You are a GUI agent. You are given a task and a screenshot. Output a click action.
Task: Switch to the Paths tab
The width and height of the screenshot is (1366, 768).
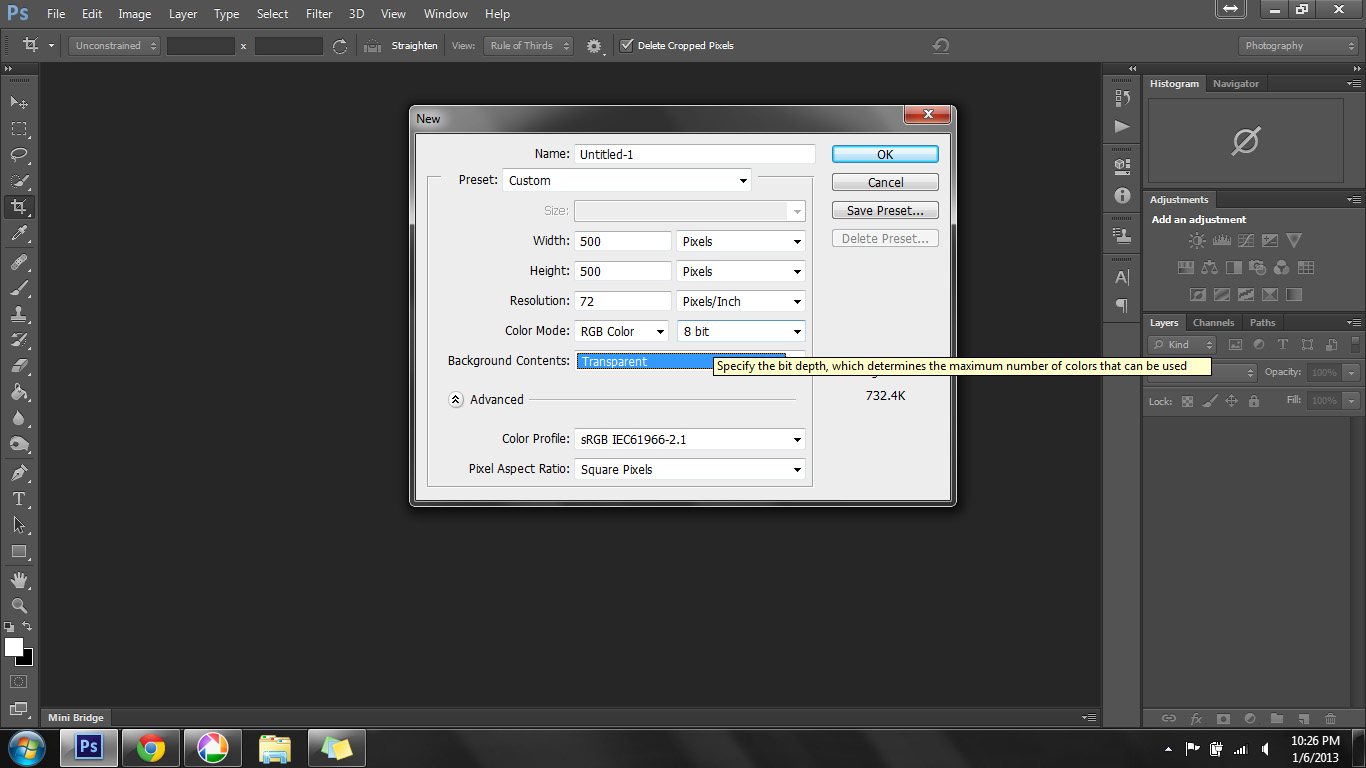point(1263,323)
